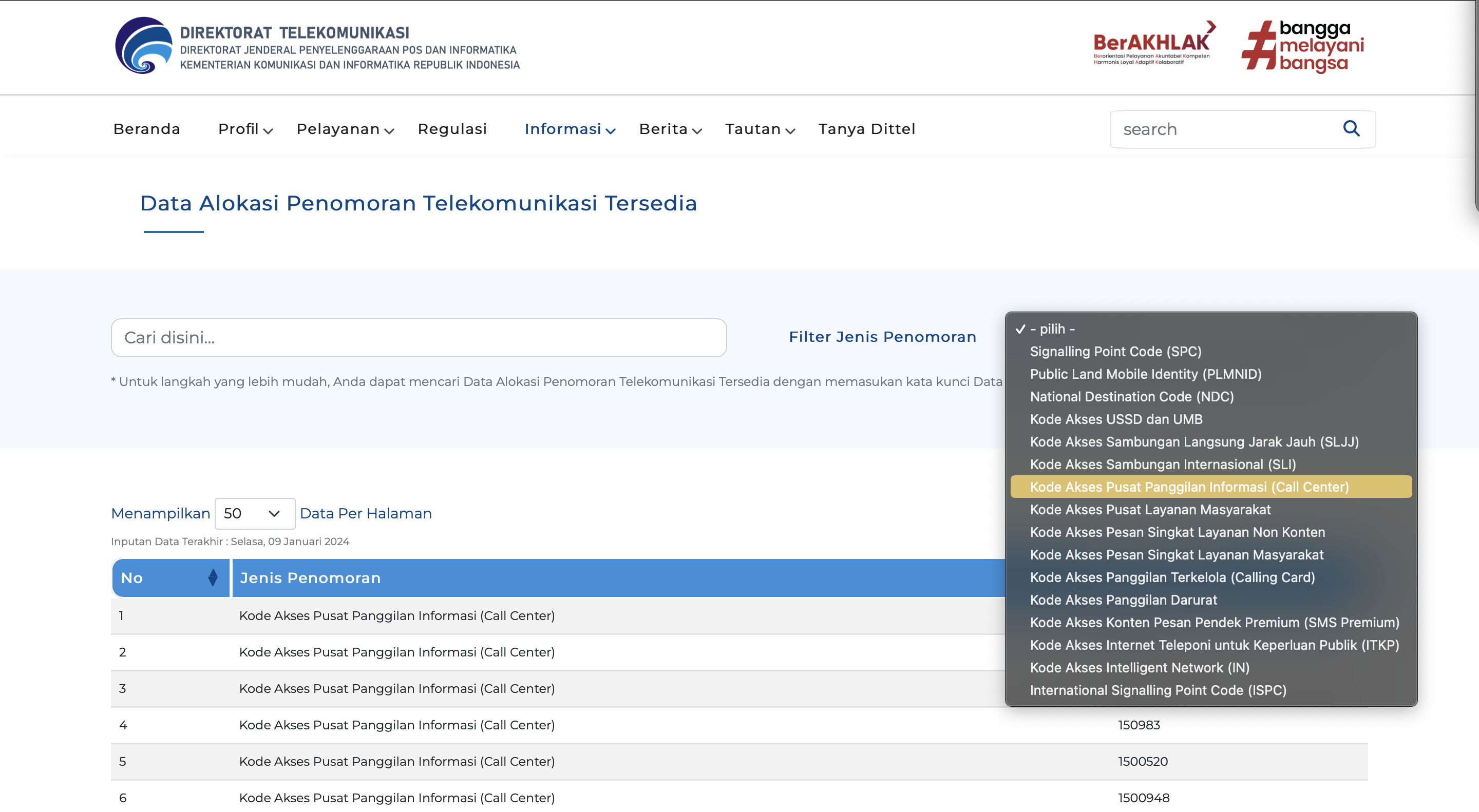Select Kode Akses Panggilan Terkelola (Calling Card)
Image resolution: width=1479 pixels, height=812 pixels.
(1211, 577)
